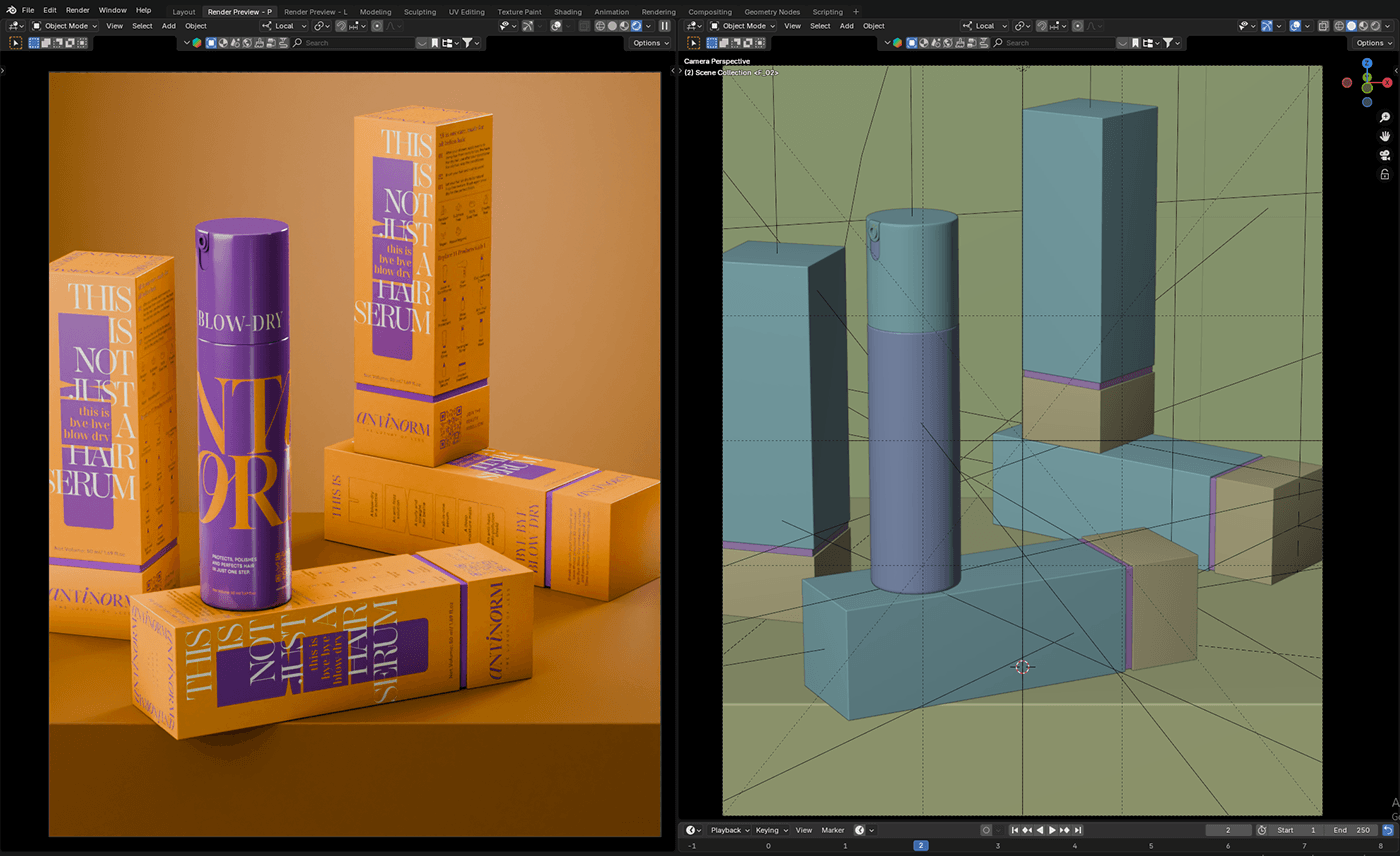Expand the Playback dropdown in timeline
The width and height of the screenshot is (1400, 856).
tap(729, 830)
